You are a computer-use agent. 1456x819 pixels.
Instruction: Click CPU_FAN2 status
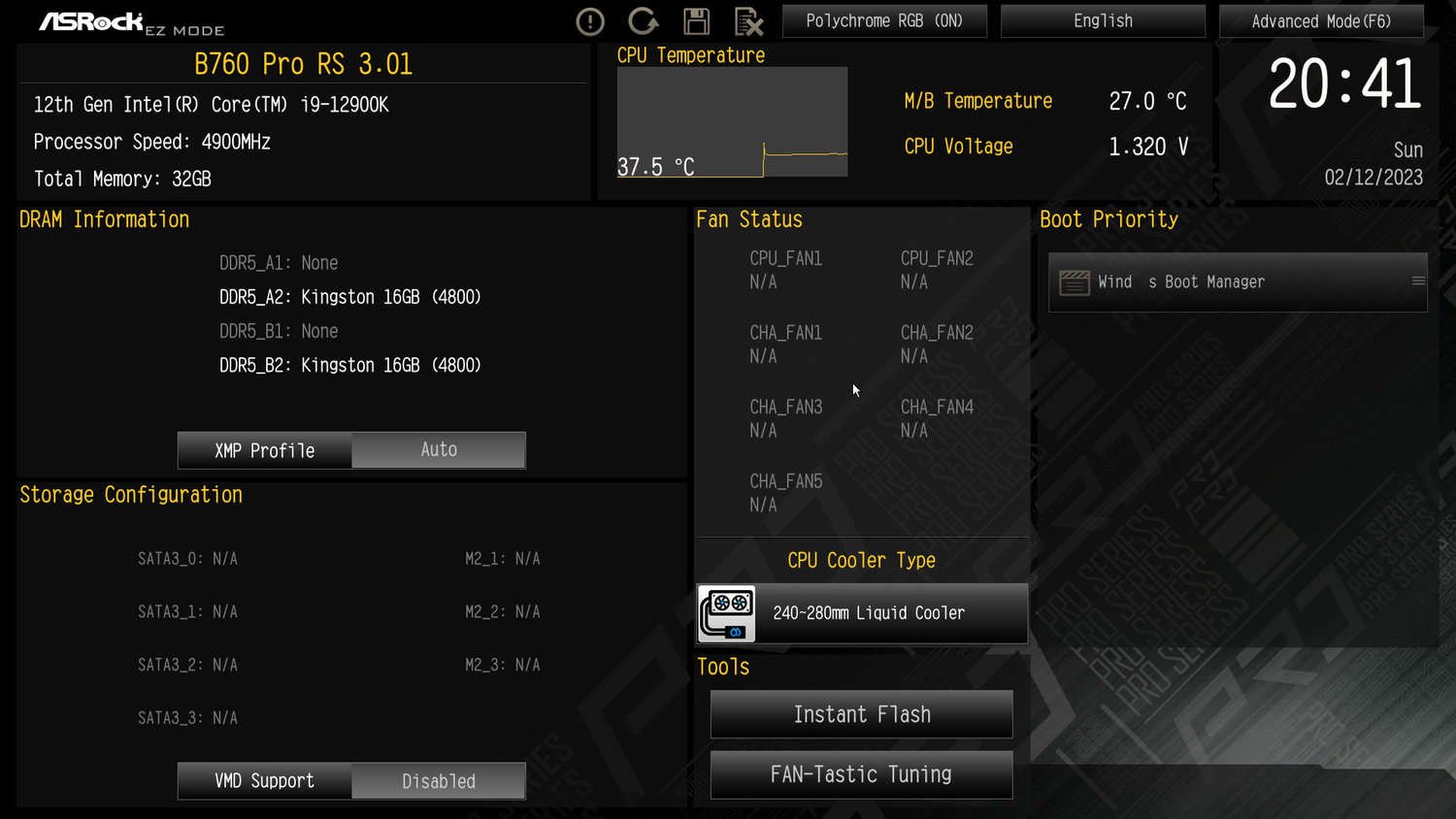[937, 270]
